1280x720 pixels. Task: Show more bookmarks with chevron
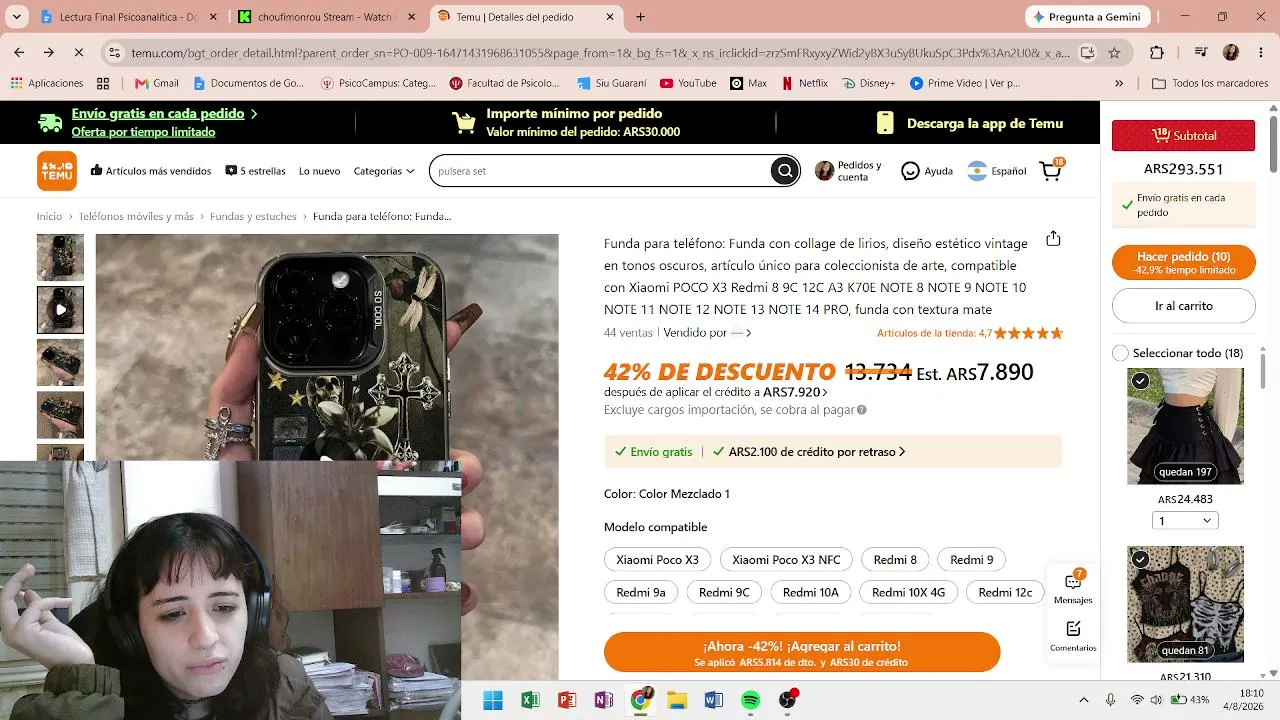point(1119,83)
